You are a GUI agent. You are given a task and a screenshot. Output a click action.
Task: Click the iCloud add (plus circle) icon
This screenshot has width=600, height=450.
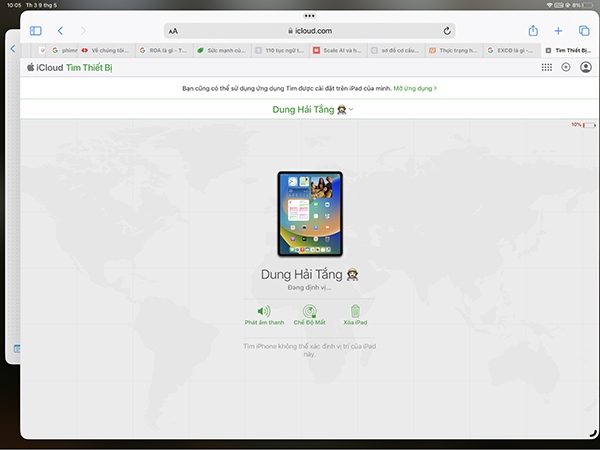tap(566, 67)
